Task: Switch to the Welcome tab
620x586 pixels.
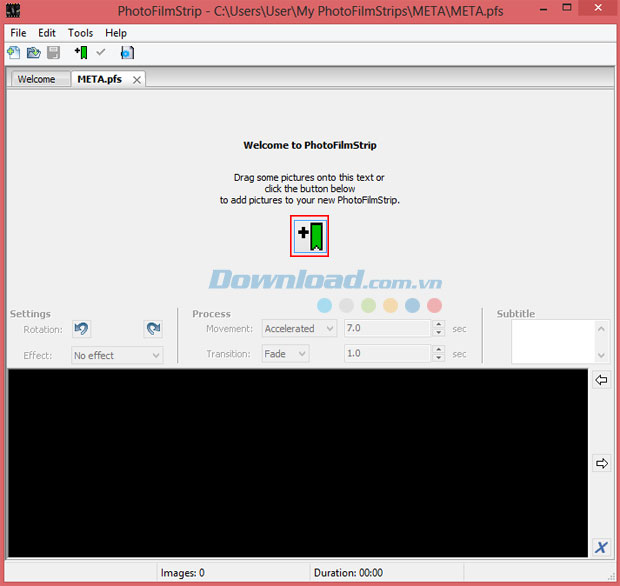Action: 40,79
